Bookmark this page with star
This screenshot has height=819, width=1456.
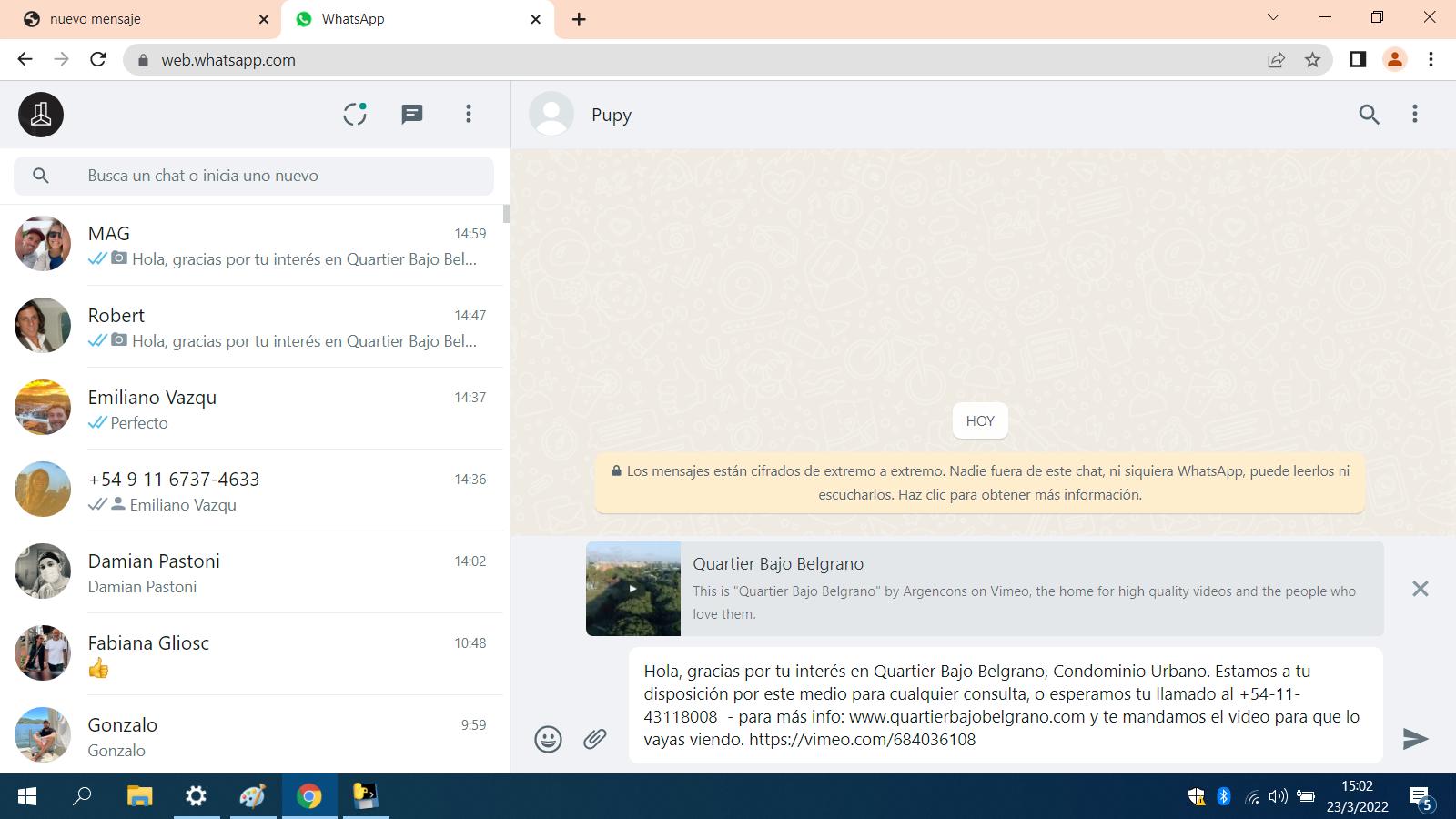click(x=1312, y=60)
